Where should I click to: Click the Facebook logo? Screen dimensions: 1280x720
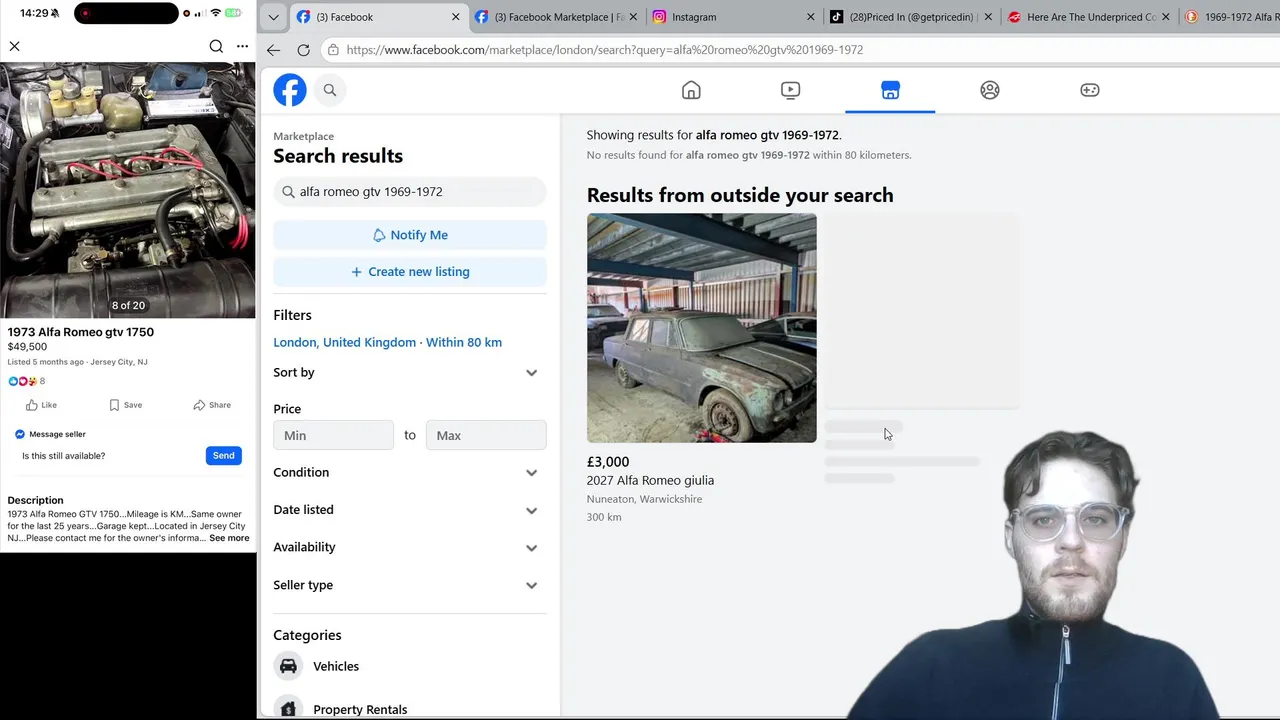(x=290, y=90)
